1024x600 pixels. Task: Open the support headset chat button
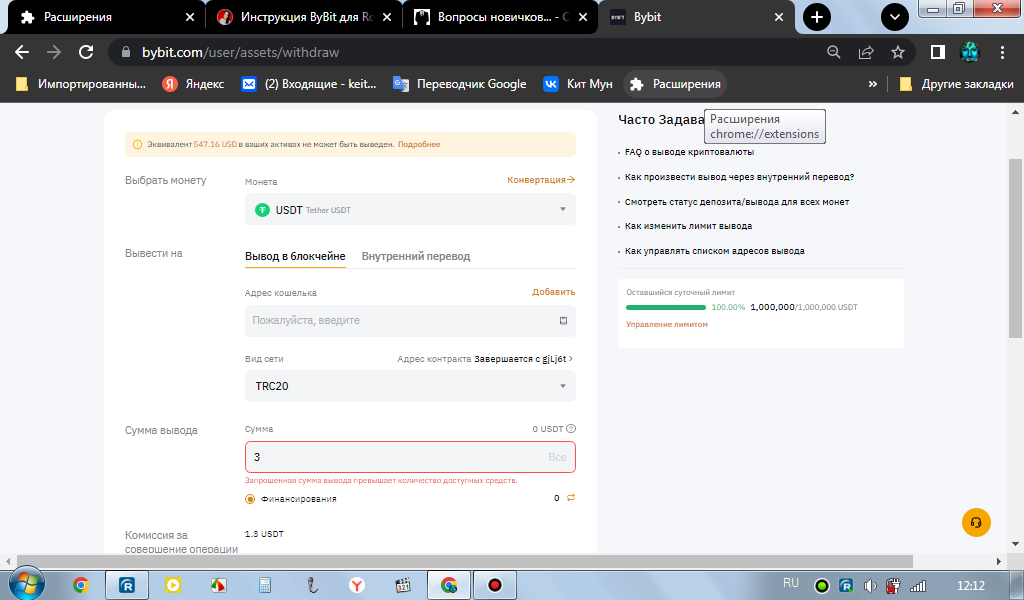point(976,522)
